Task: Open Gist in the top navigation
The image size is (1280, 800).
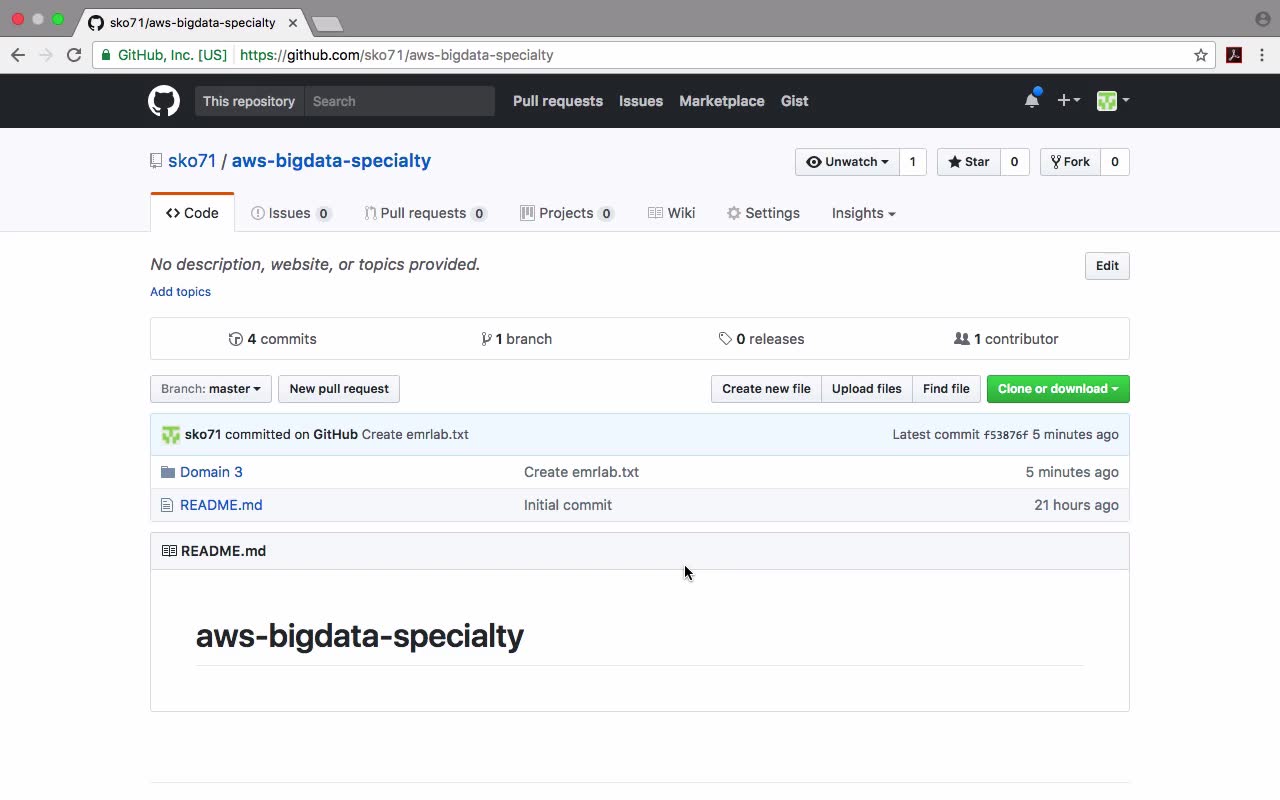Action: [795, 101]
